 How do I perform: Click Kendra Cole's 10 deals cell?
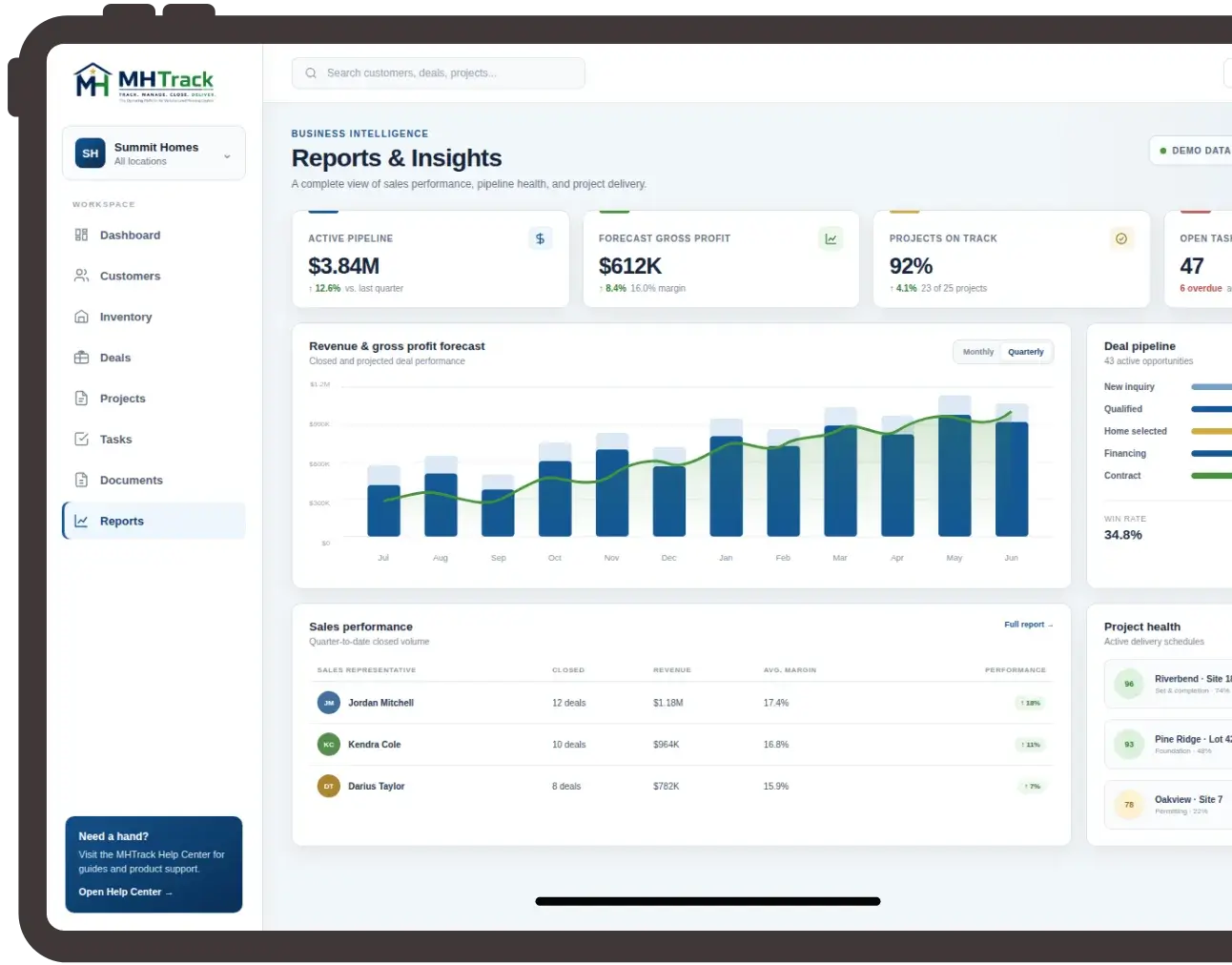pos(569,745)
